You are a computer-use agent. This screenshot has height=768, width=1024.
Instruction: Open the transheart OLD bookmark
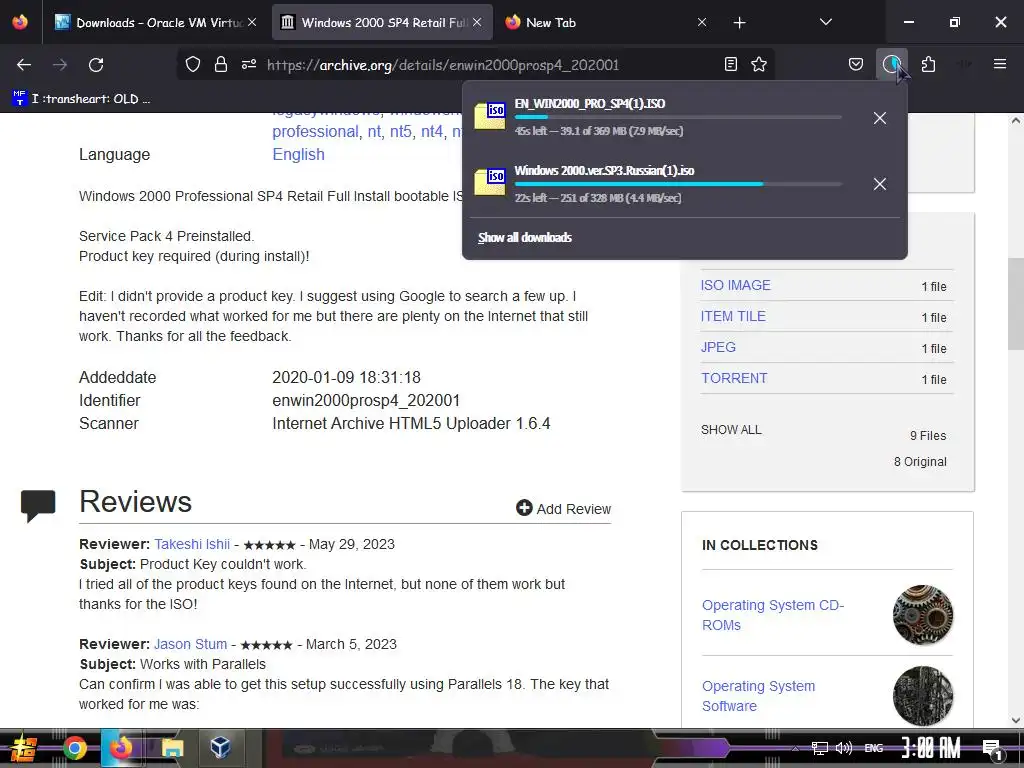point(82,99)
